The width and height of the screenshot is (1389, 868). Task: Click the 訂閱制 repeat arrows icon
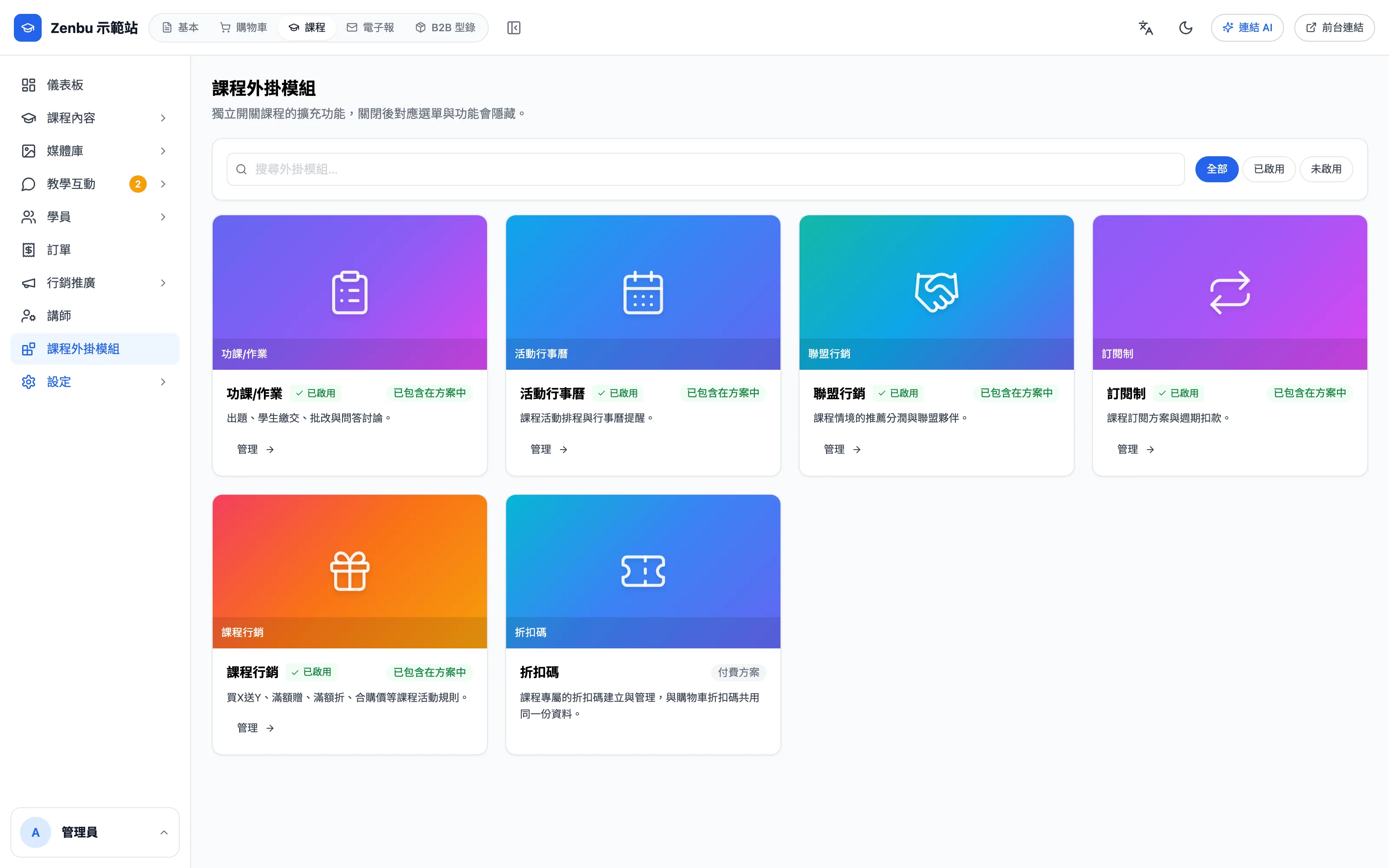(x=1229, y=292)
